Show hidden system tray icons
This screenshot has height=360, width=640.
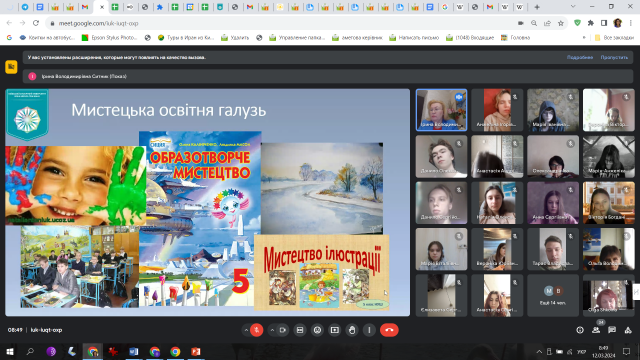coord(539,351)
